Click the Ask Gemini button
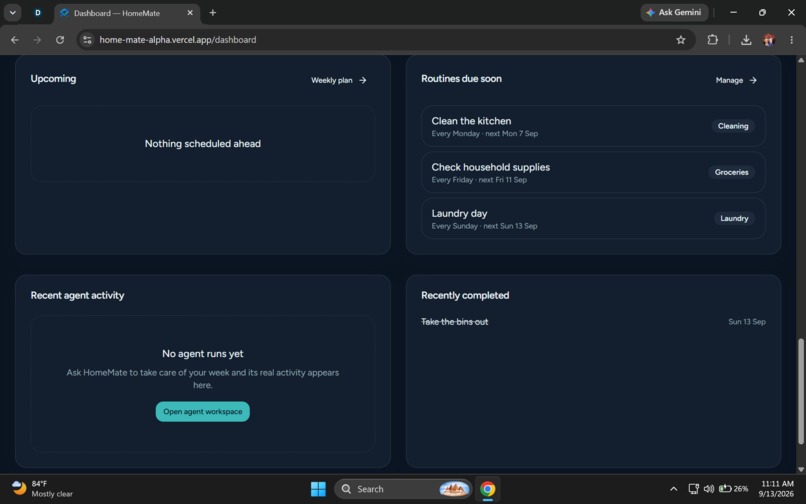Viewport: 806px width, 504px height. (x=674, y=12)
